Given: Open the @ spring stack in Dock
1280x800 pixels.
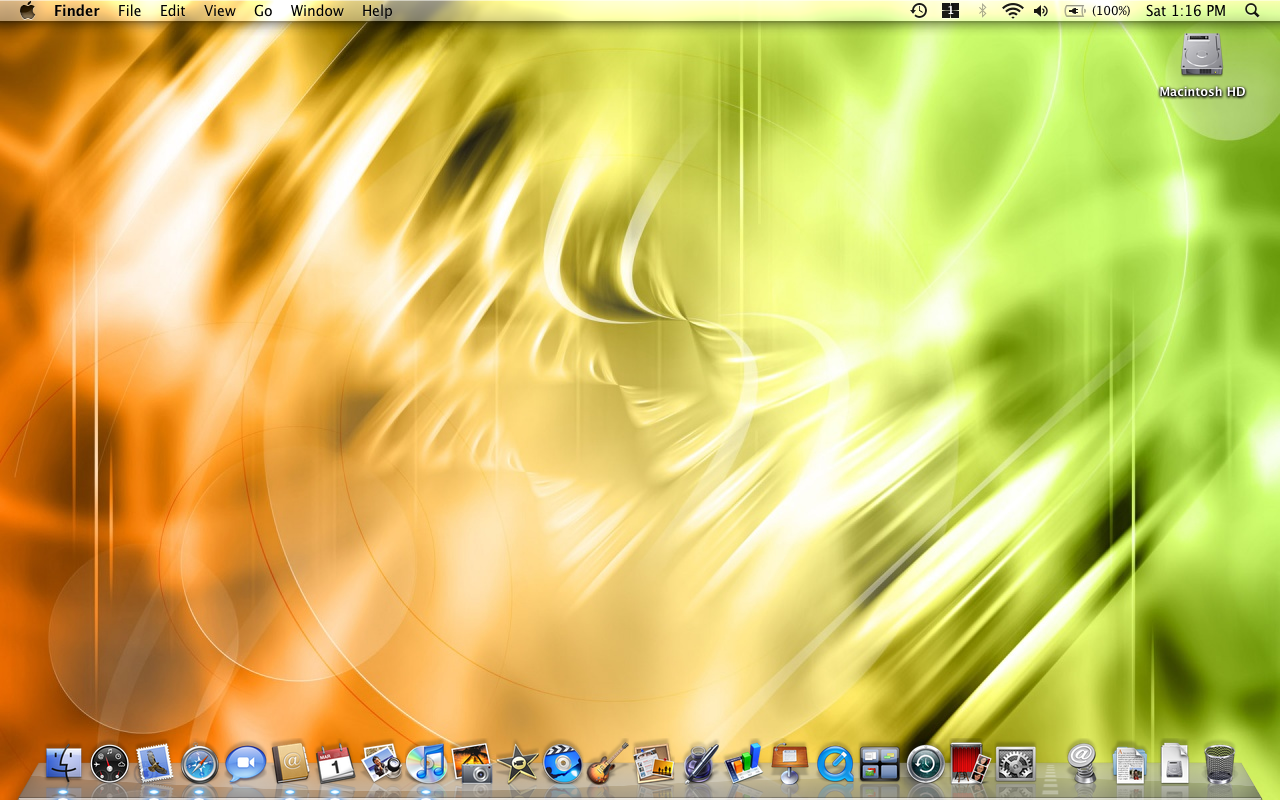Looking at the screenshot, I should tap(1083, 765).
